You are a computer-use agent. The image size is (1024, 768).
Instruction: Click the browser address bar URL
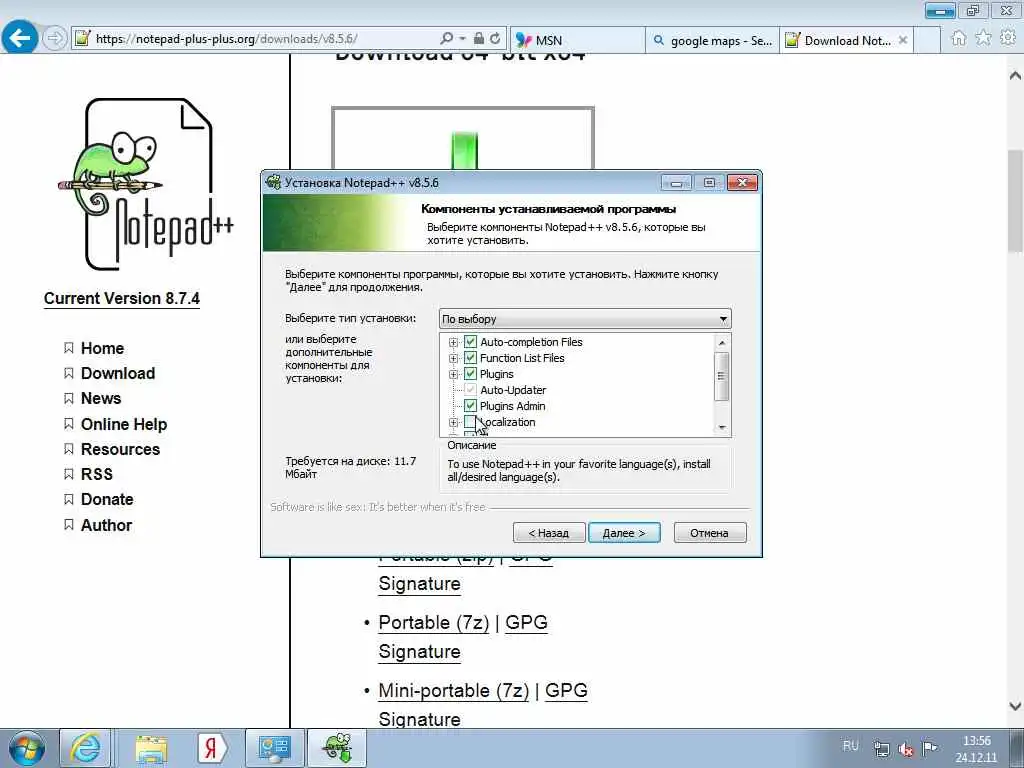tap(226, 39)
